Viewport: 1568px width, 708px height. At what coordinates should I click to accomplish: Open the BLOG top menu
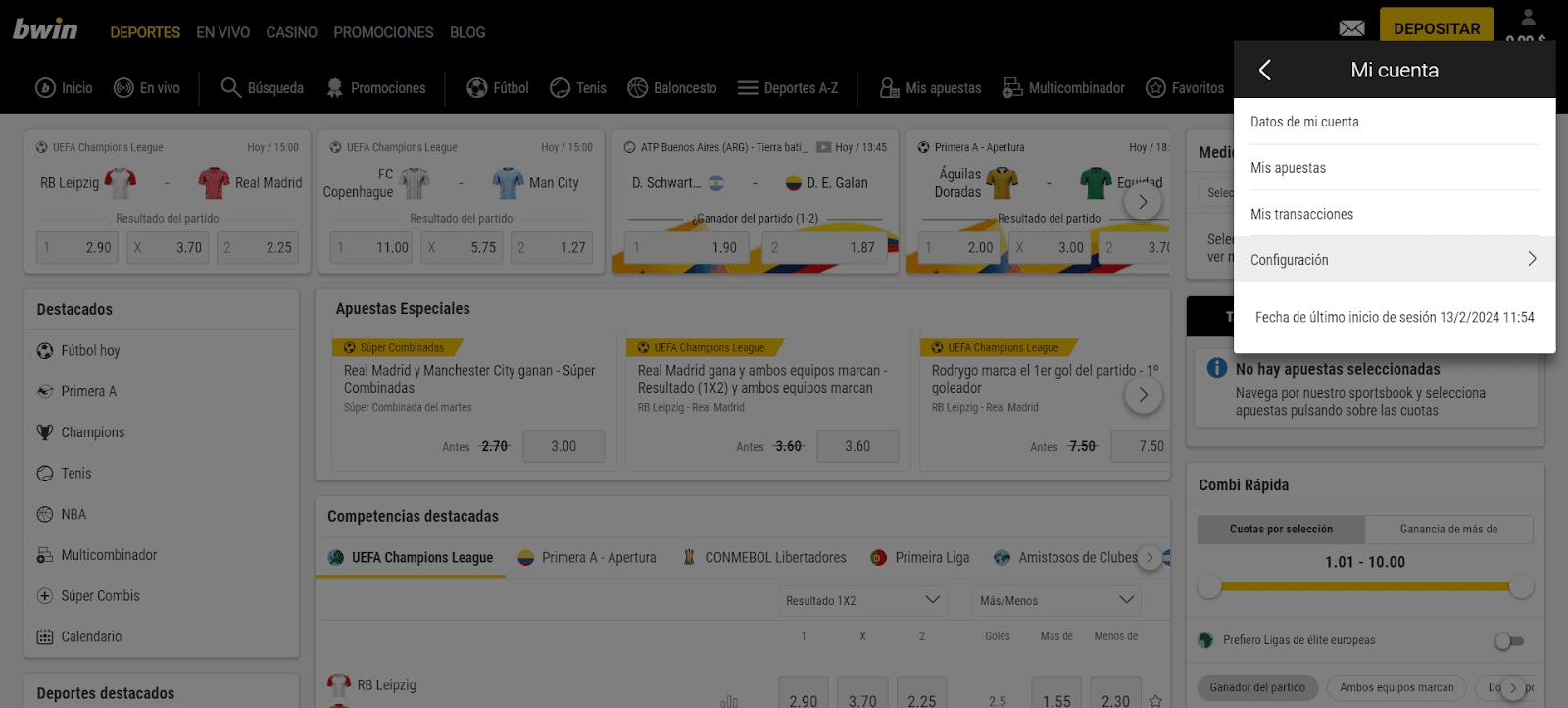point(467,32)
